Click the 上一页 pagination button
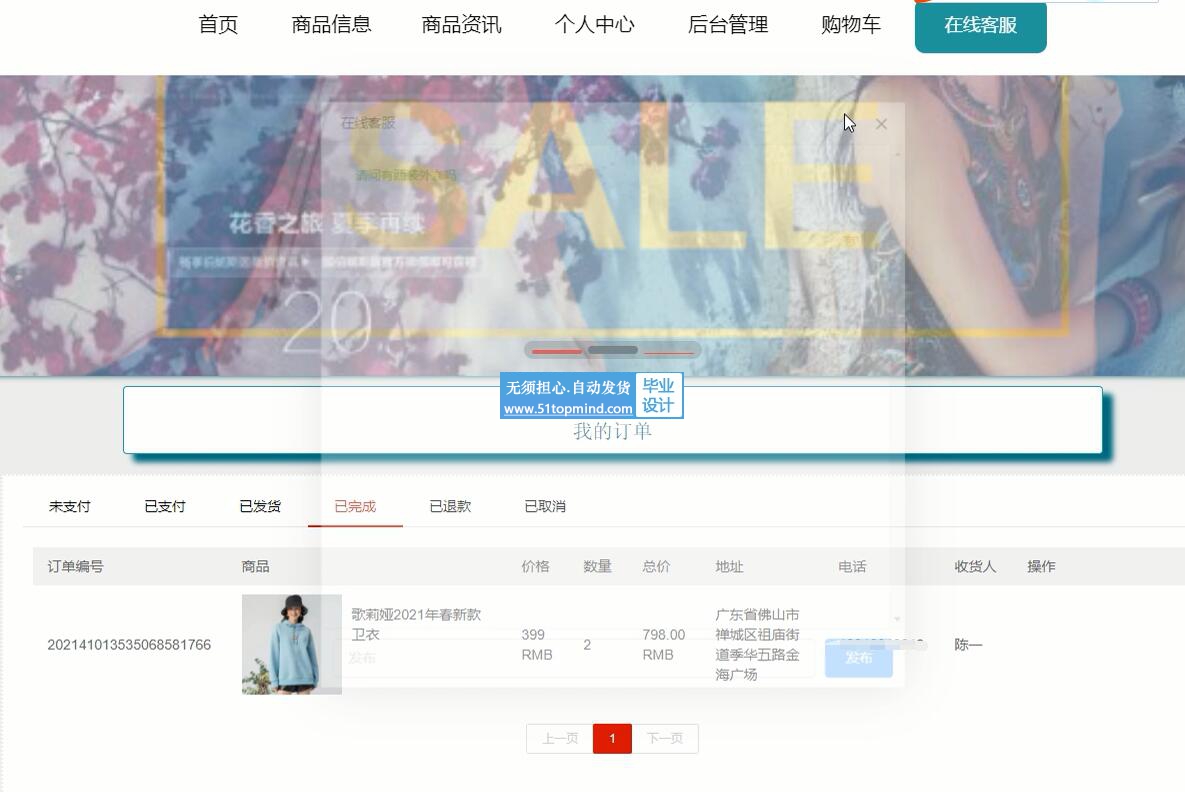 pos(560,738)
